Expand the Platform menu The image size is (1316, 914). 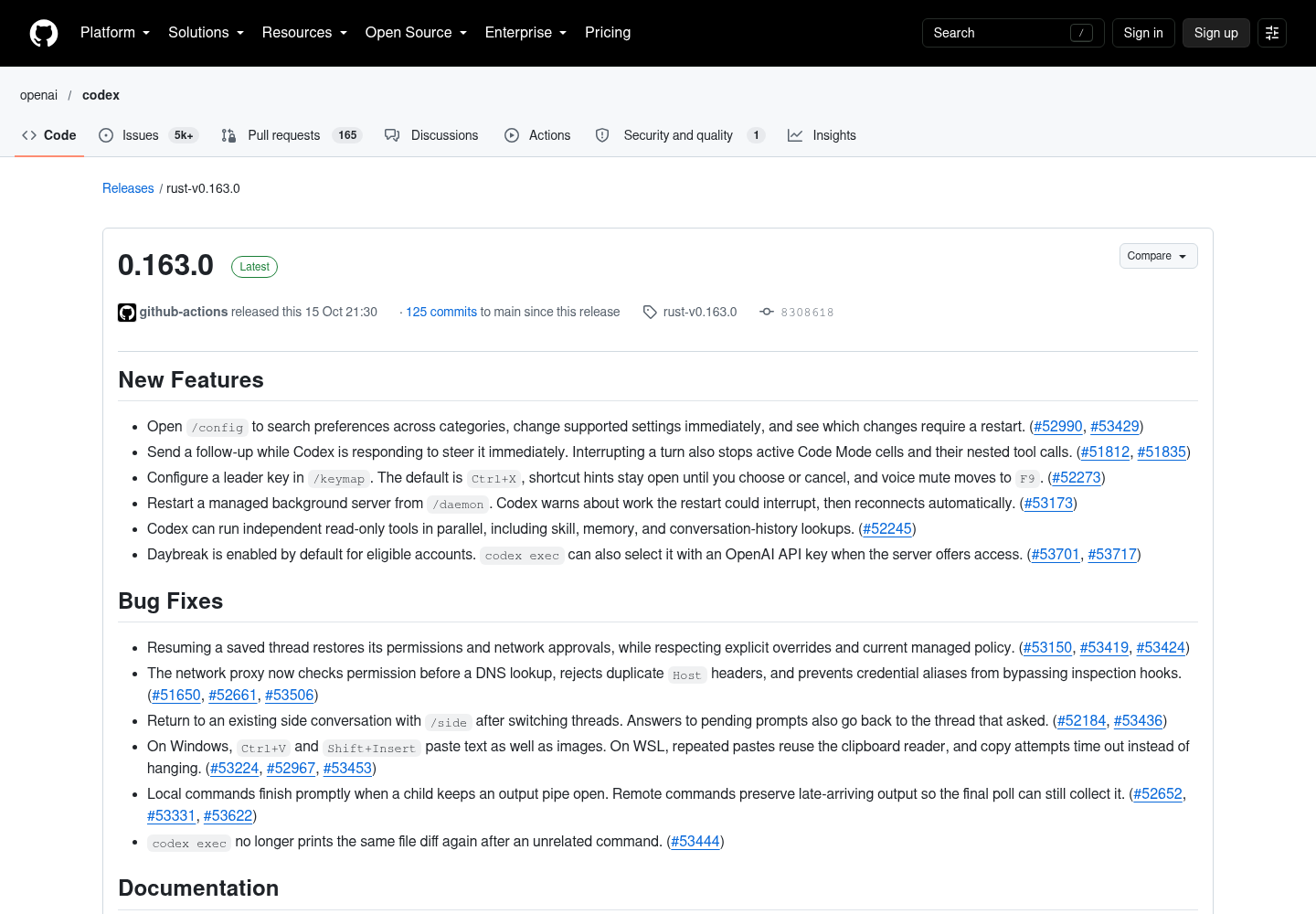tap(115, 33)
